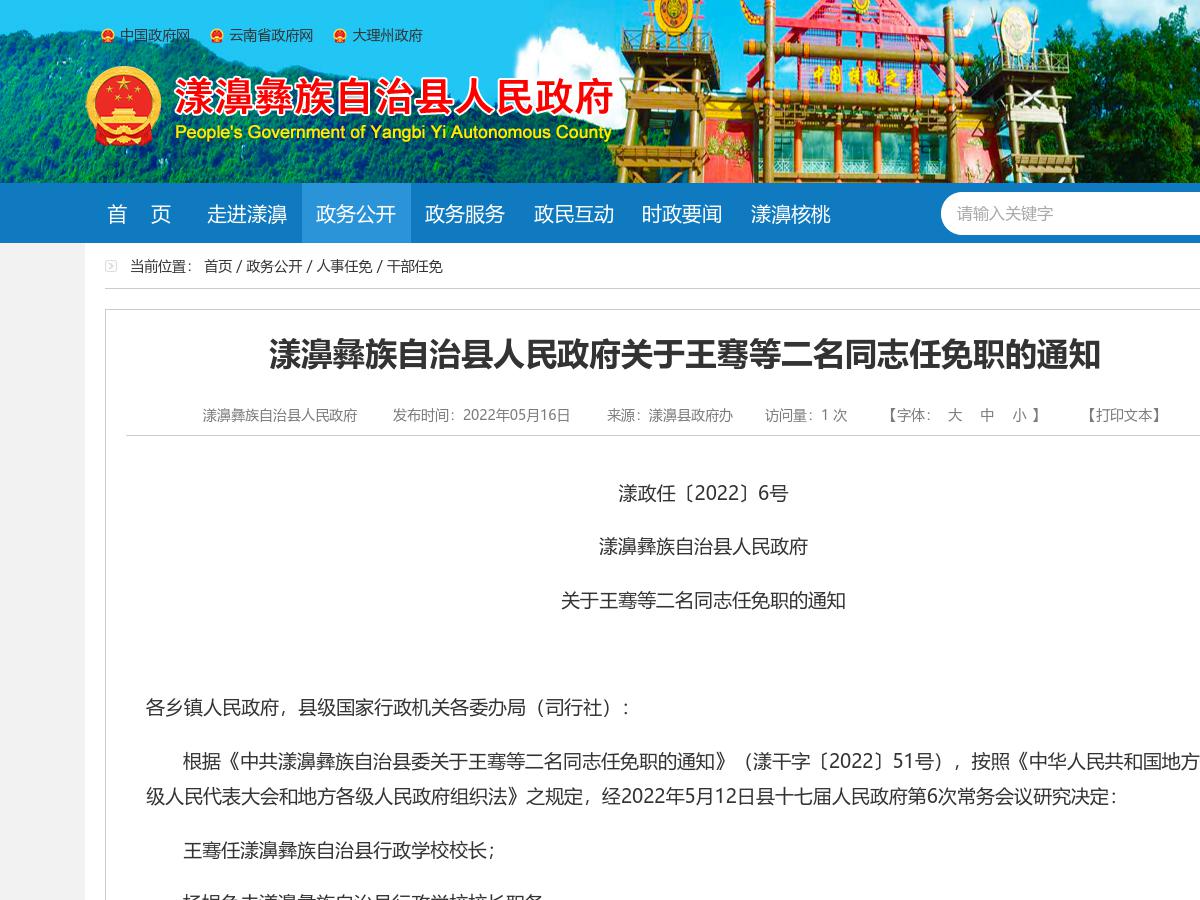Select the 政务公开 navigation tab
Screen dimensions: 1200x900
(x=356, y=214)
